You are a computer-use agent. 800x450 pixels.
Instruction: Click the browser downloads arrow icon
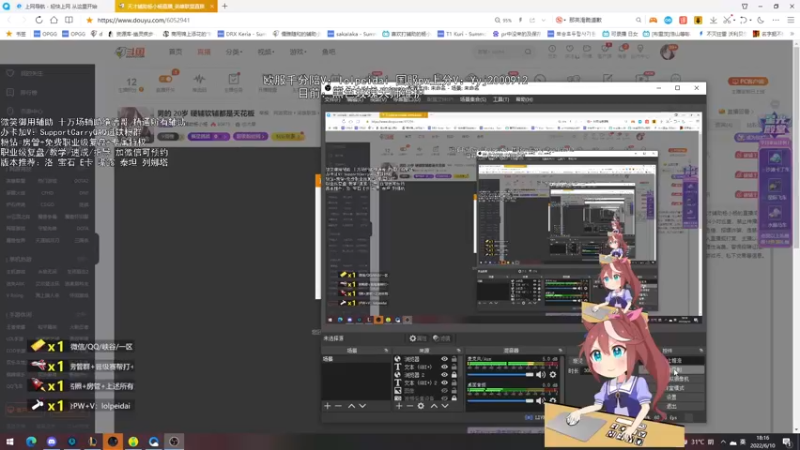[x=713, y=20]
